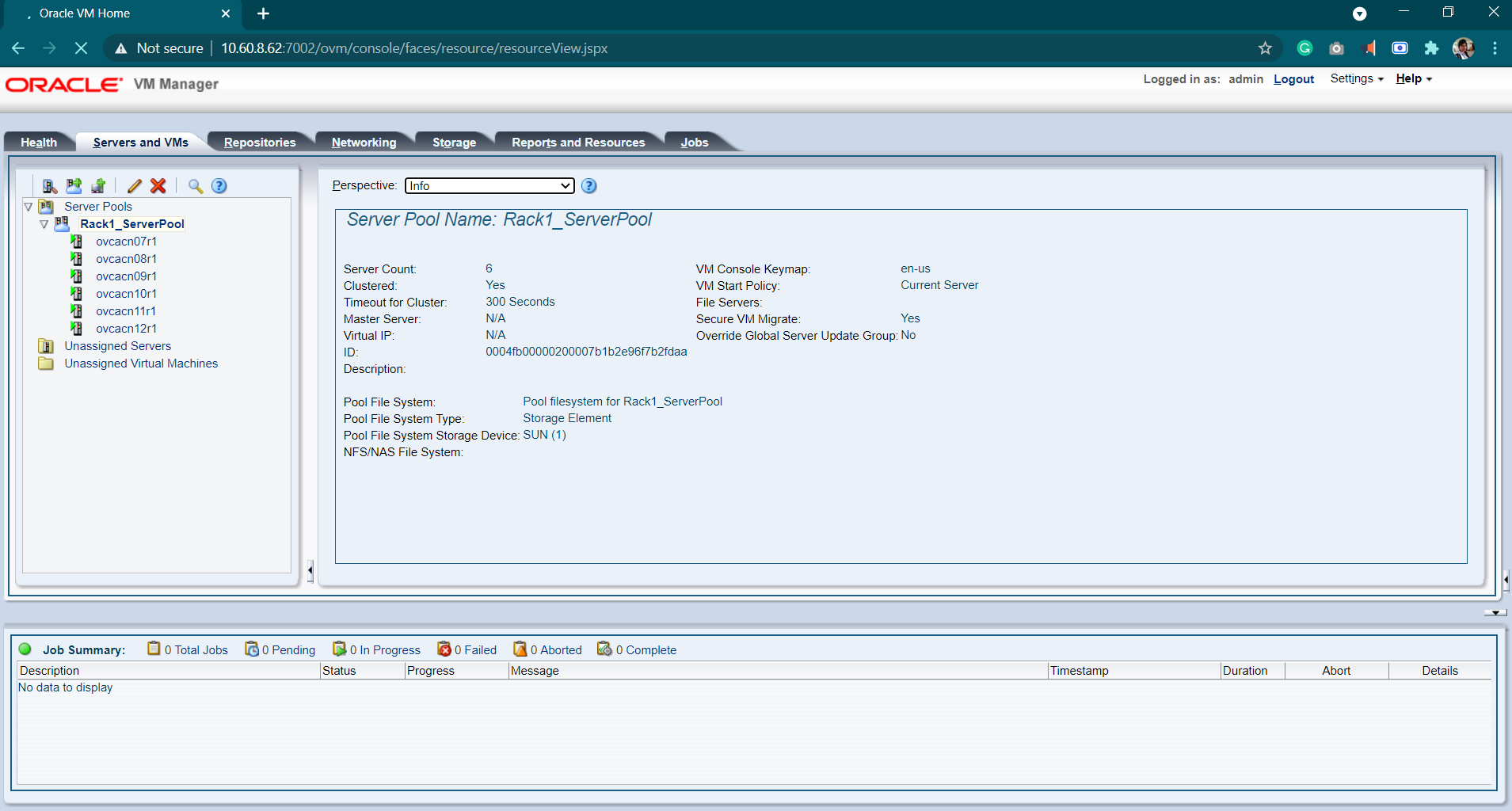Switch to the Storage tab
The image size is (1512, 811).
[x=455, y=143]
